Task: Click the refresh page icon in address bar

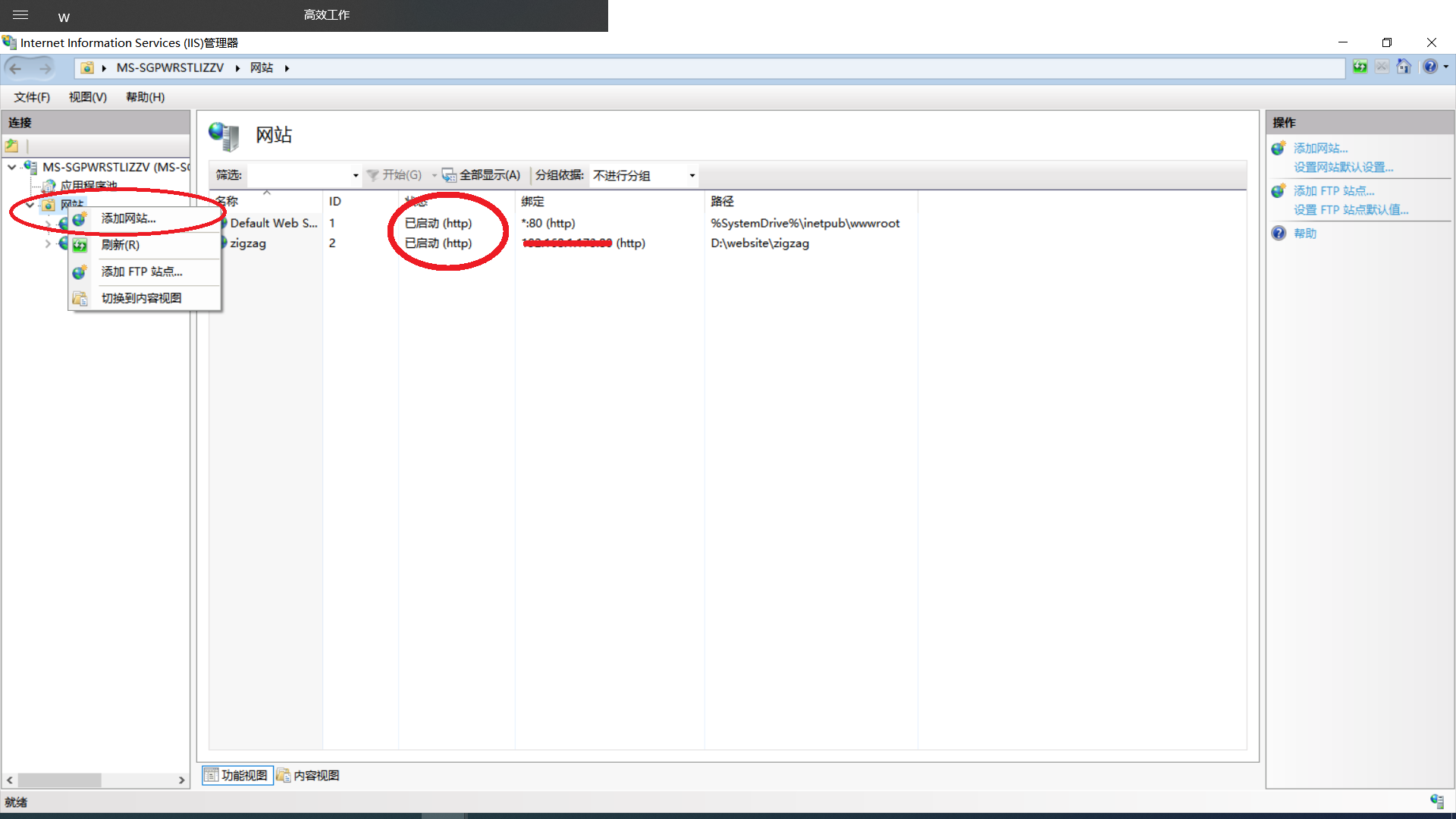Action: tap(1360, 67)
